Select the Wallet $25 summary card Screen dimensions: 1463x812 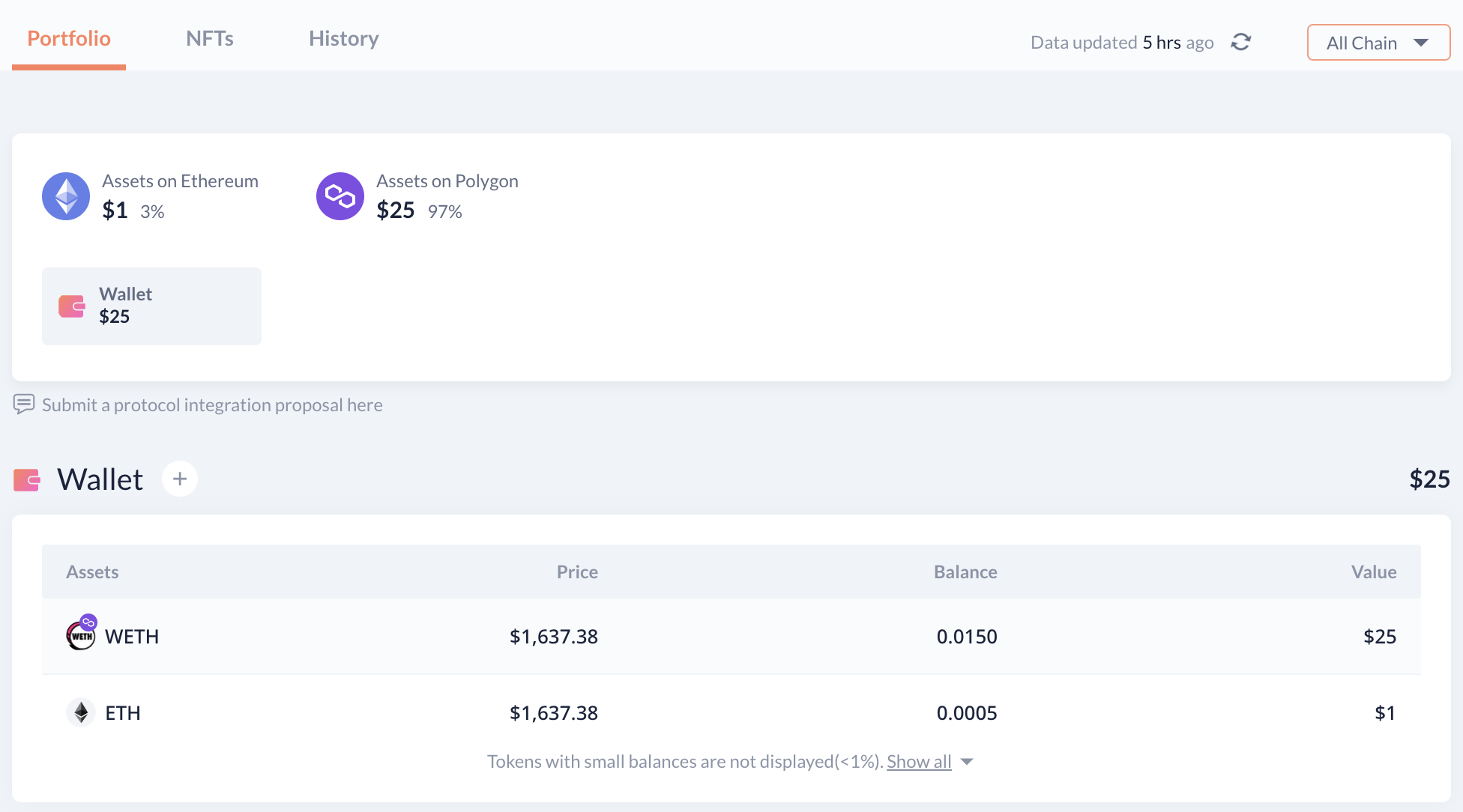(x=151, y=306)
